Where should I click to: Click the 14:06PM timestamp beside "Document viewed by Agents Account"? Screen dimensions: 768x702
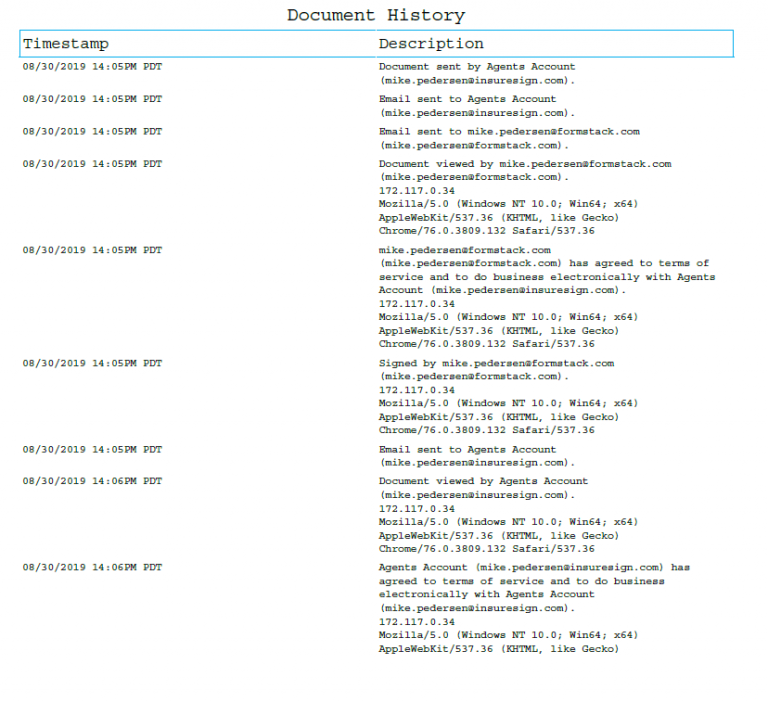coord(92,482)
